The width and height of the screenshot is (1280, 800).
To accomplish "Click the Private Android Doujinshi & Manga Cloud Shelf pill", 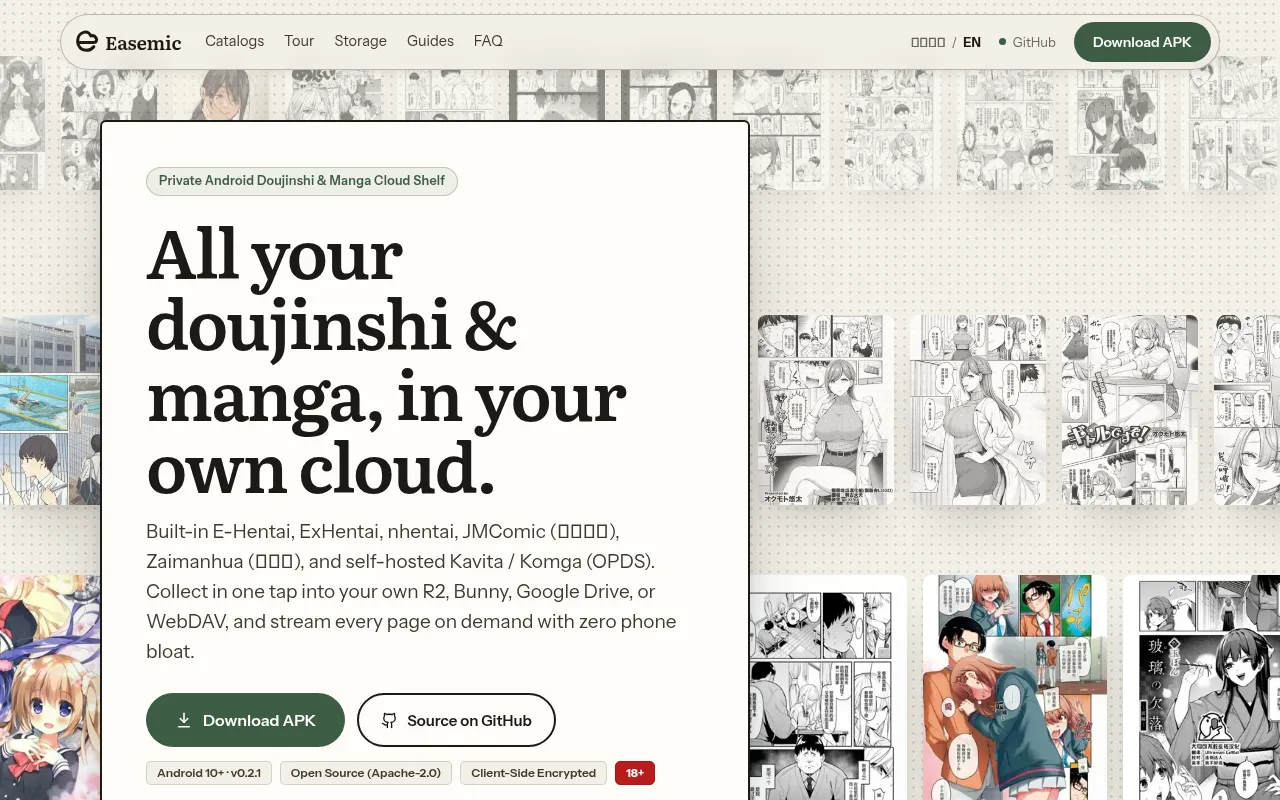I will coord(302,181).
